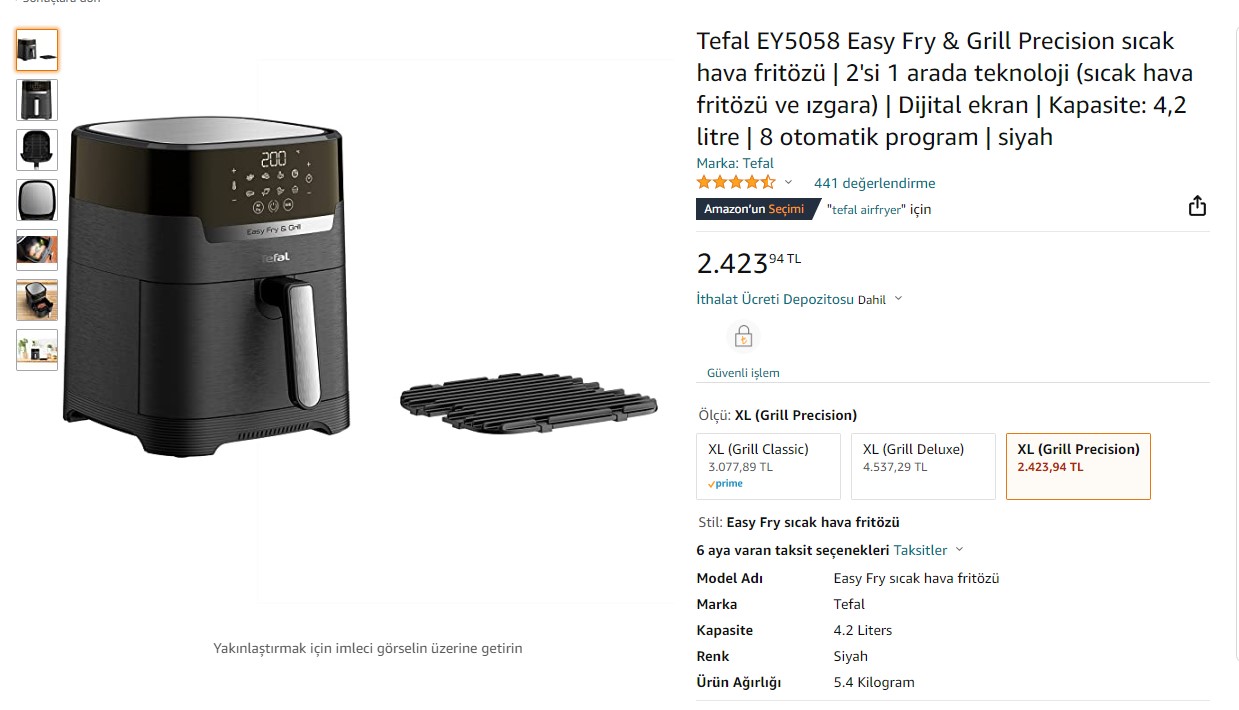Select last thumbnail showing kitchen scene
This screenshot has height=710, width=1239.
pos(37,350)
